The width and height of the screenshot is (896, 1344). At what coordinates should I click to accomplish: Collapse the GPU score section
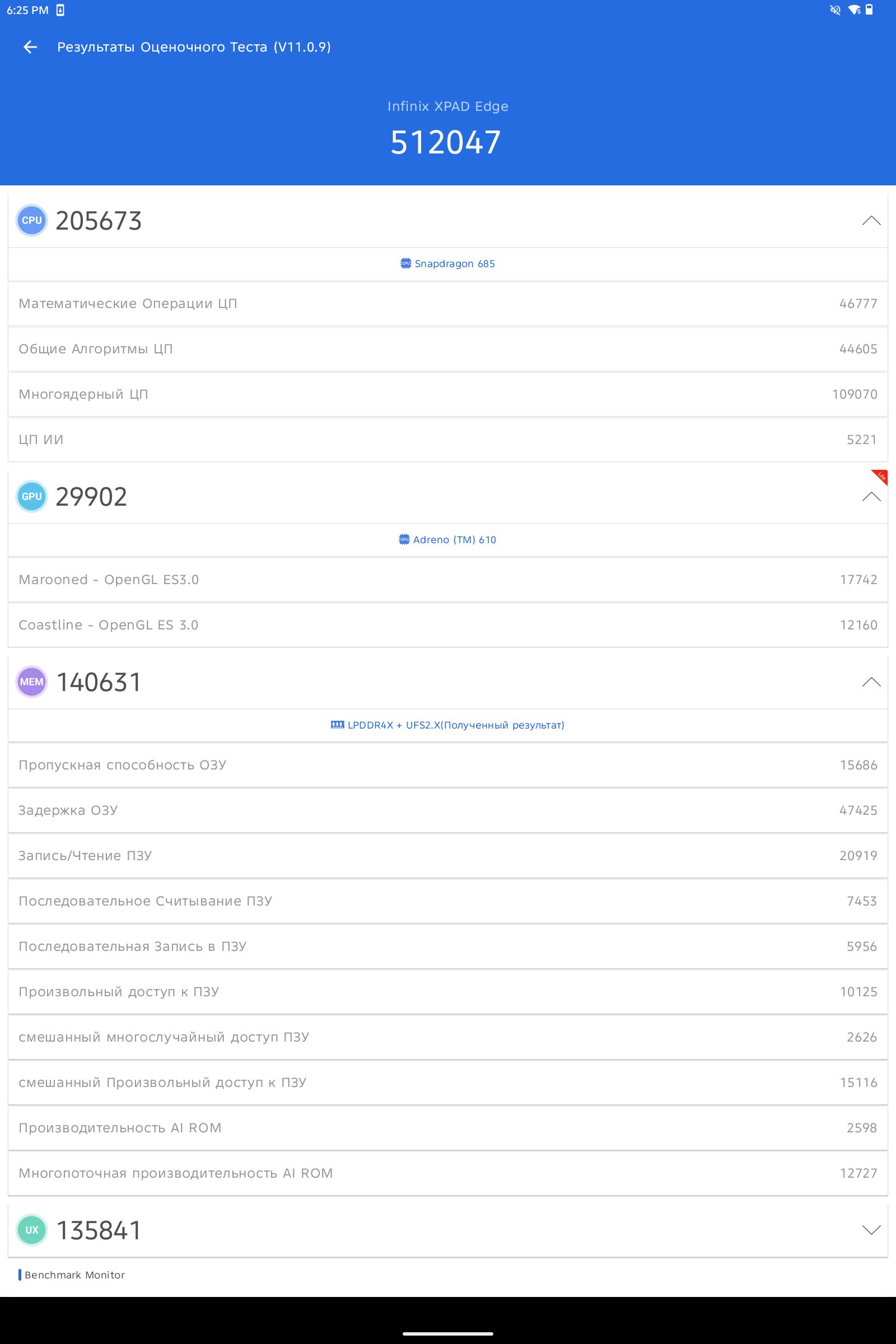click(871, 497)
